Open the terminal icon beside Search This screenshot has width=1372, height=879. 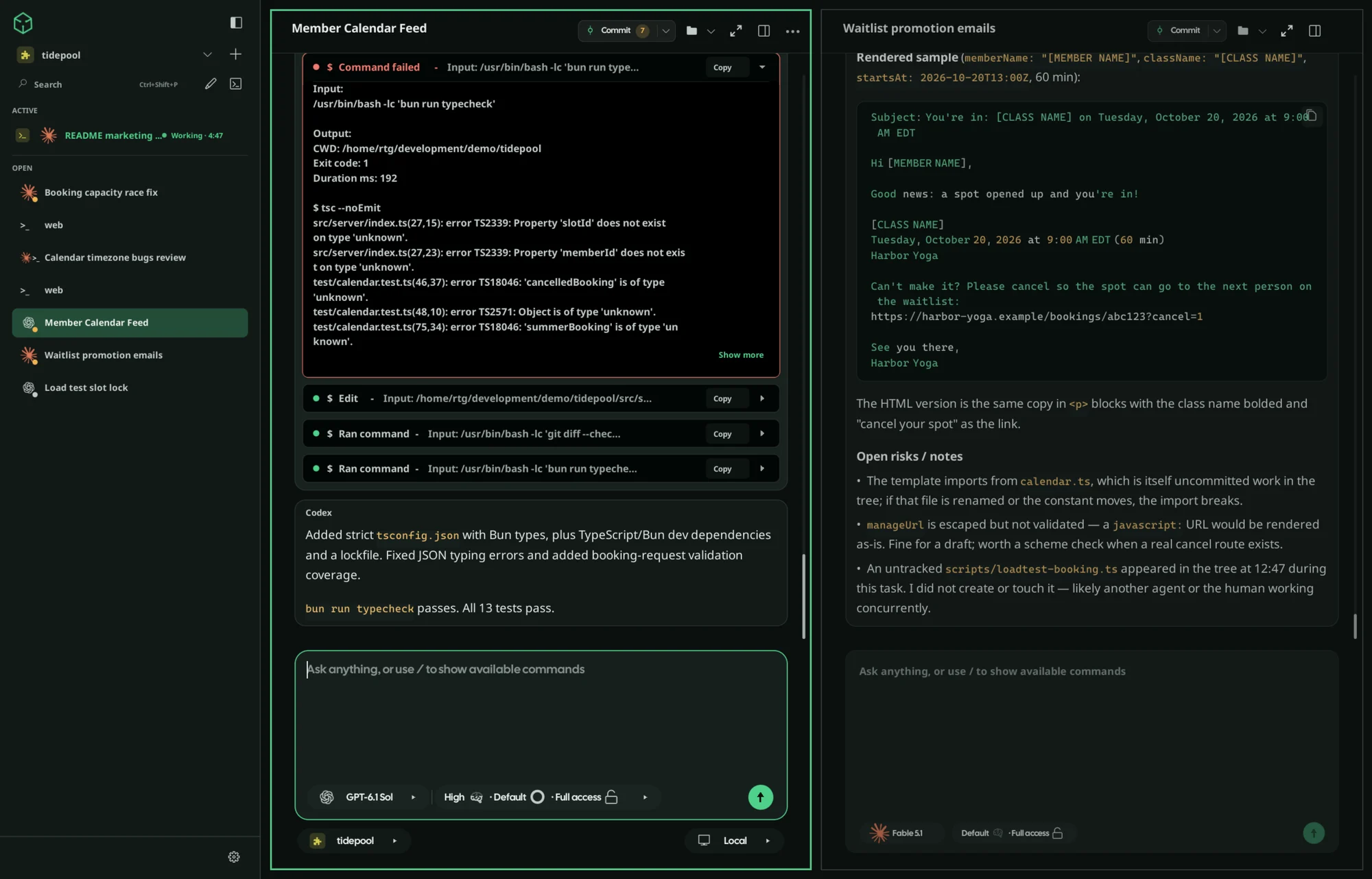pyautogui.click(x=235, y=84)
